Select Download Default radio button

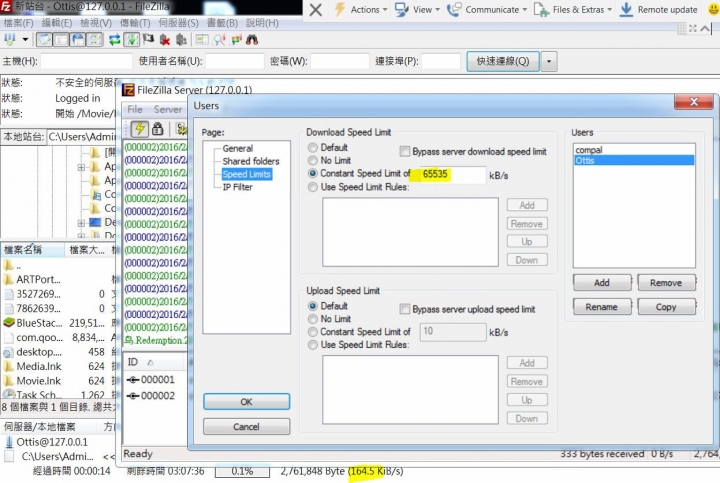[313, 147]
